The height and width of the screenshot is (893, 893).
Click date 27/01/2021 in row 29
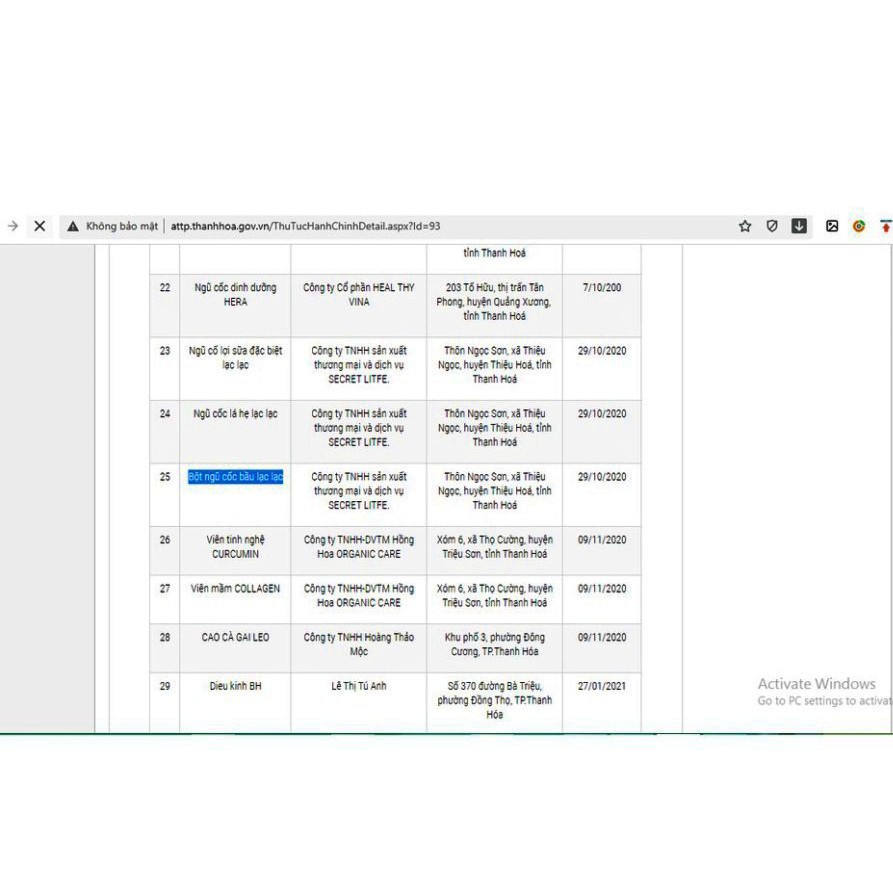click(602, 686)
